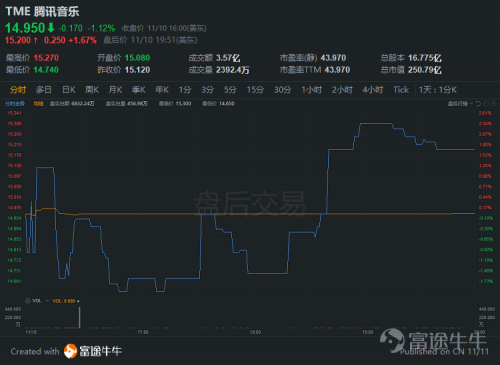This screenshot has width=500, height=365.
Task: Switch to the 3分 three-minute chart
Action: click(x=207, y=90)
